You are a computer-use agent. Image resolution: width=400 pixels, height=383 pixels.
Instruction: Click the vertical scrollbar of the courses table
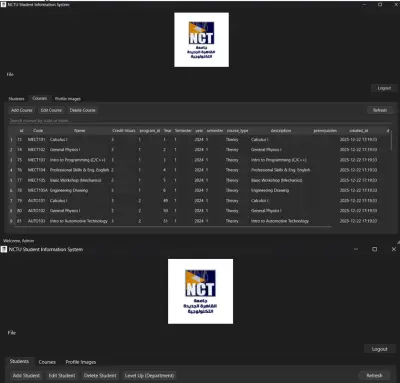point(391,140)
